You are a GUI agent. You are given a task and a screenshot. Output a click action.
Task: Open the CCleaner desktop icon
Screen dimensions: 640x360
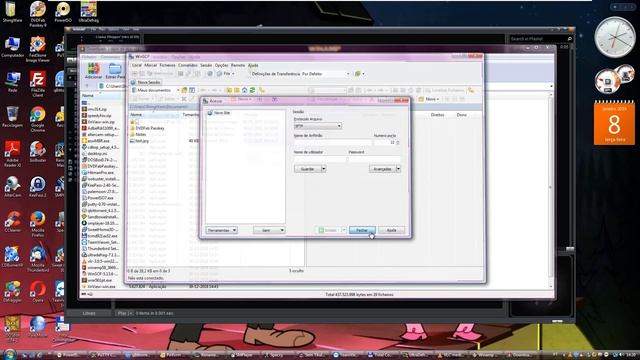[12, 222]
